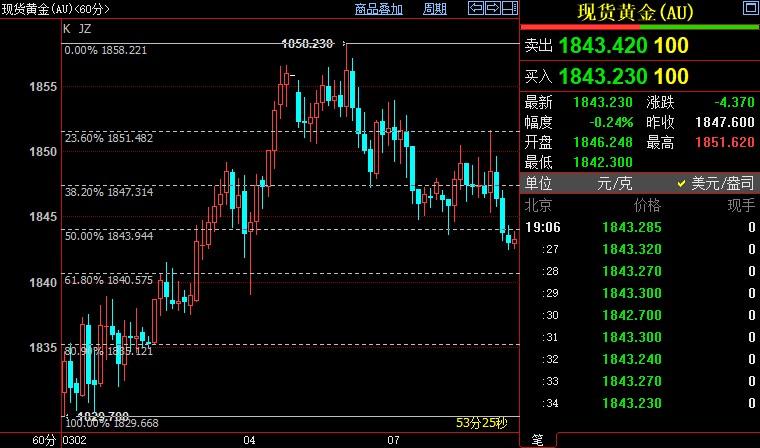The height and width of the screenshot is (448, 760).
Task: Switch to the 笔 tab at the bottom
Action: 538,440
